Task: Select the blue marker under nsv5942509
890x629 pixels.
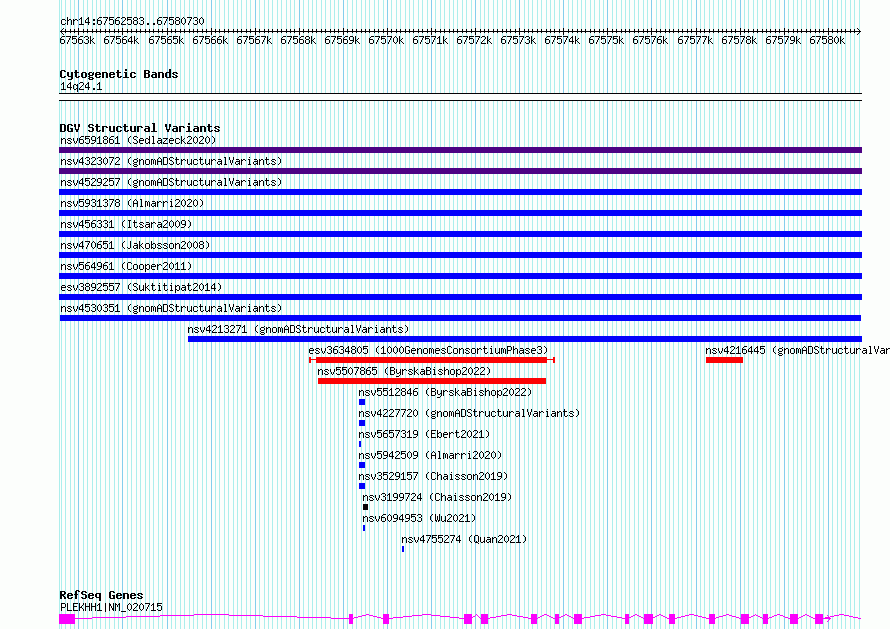Action: tap(362, 465)
